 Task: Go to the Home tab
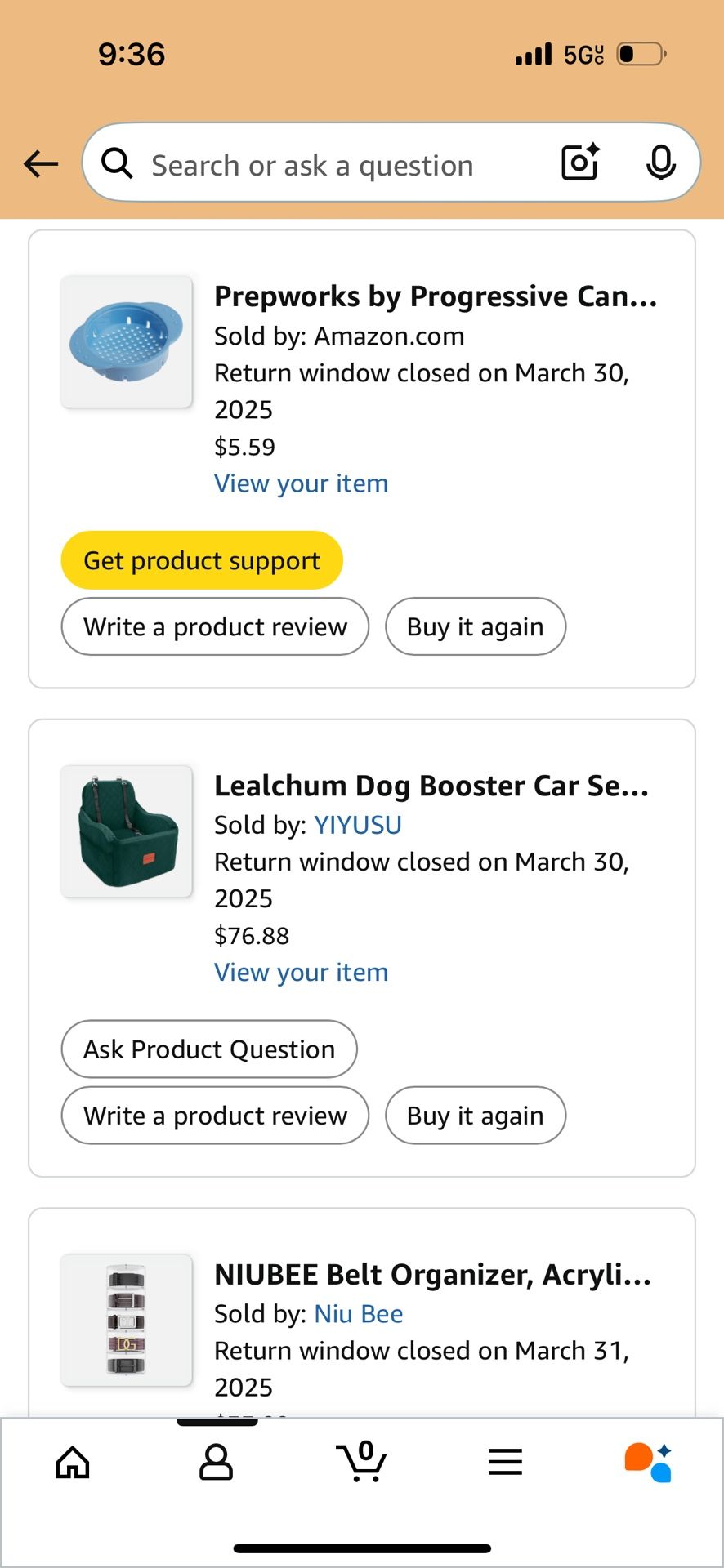coord(73,1462)
